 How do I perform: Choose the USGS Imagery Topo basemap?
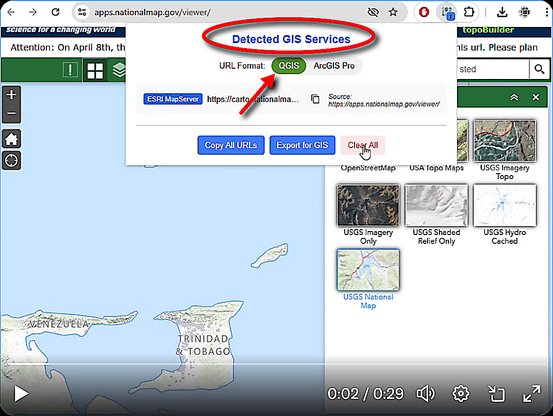pyautogui.click(x=504, y=141)
